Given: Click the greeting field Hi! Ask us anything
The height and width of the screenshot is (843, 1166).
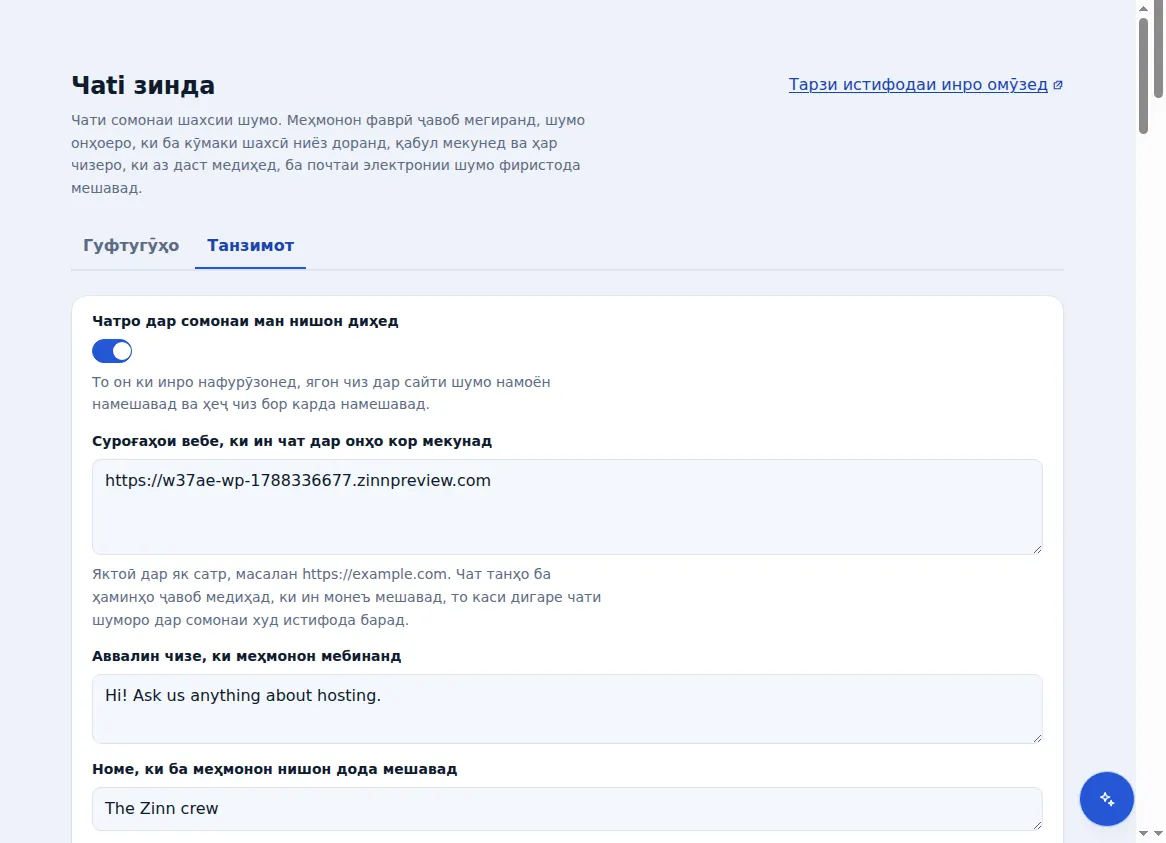Looking at the screenshot, I should [567, 708].
